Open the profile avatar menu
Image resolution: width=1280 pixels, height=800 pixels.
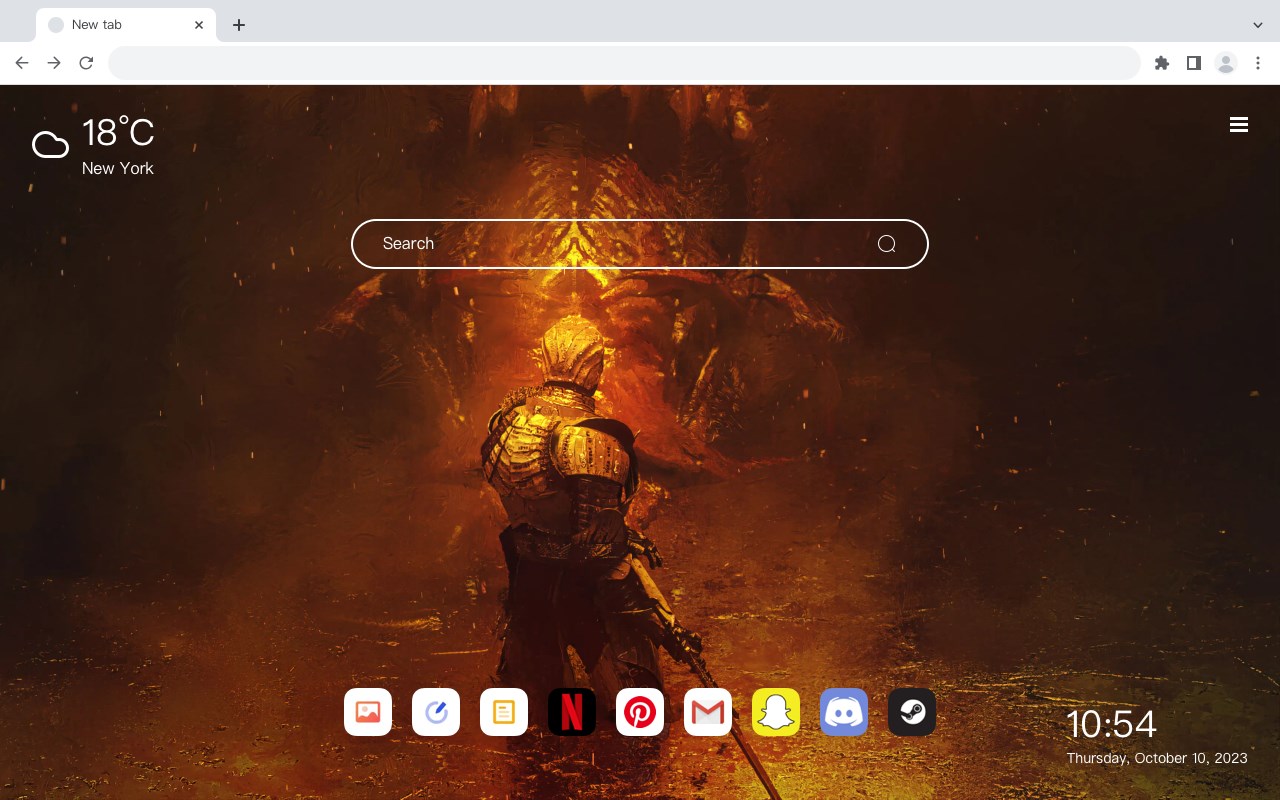click(1226, 63)
